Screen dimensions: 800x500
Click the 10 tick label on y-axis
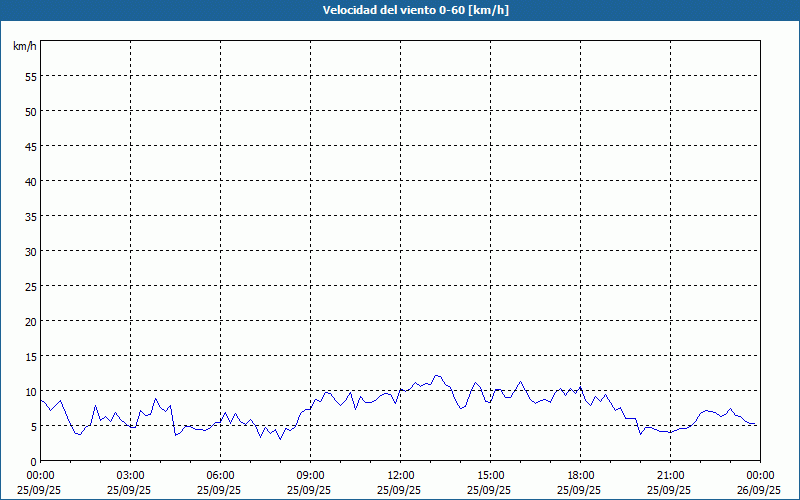click(x=30, y=391)
